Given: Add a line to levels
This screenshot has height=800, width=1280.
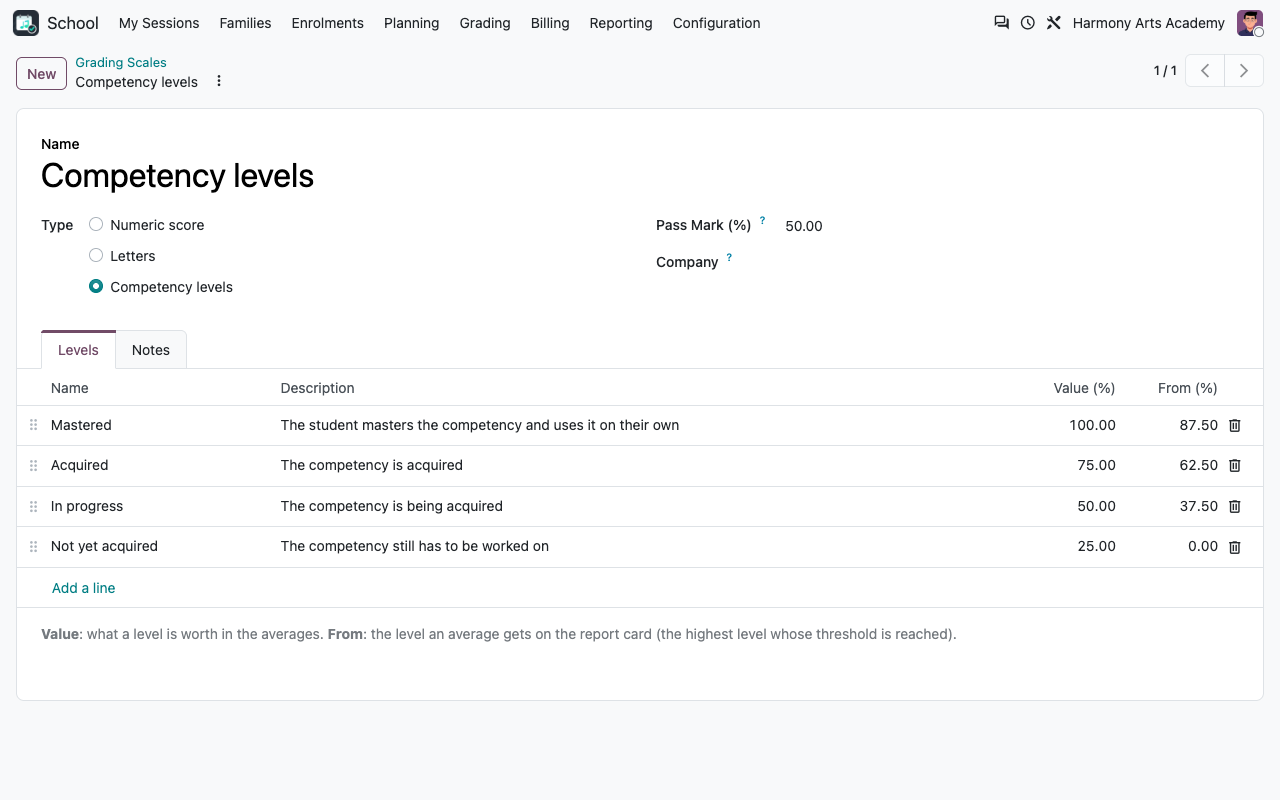Looking at the screenshot, I should click(83, 588).
